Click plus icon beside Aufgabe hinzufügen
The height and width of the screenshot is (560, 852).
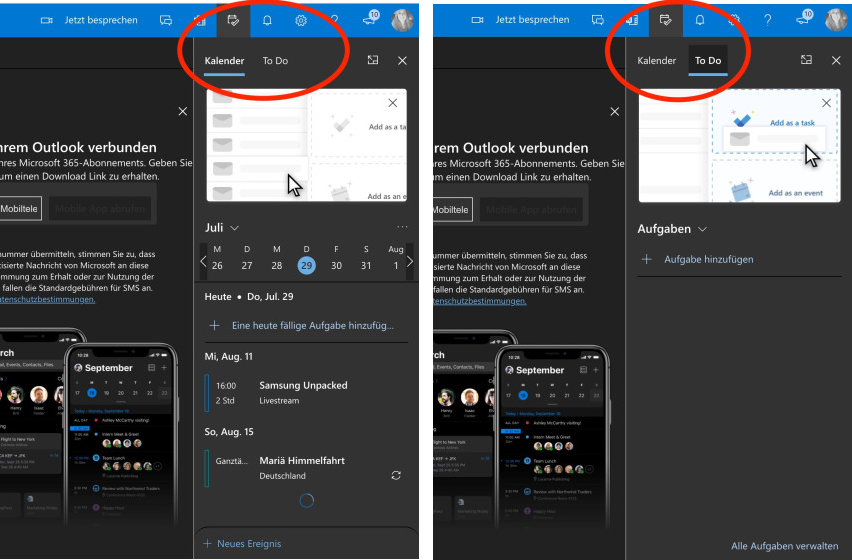(x=646, y=260)
